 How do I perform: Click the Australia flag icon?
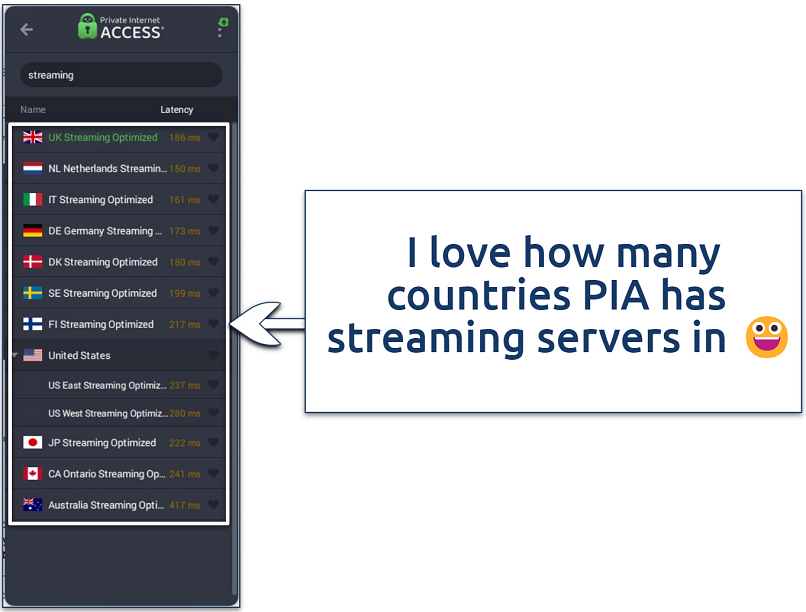pyautogui.click(x=33, y=505)
